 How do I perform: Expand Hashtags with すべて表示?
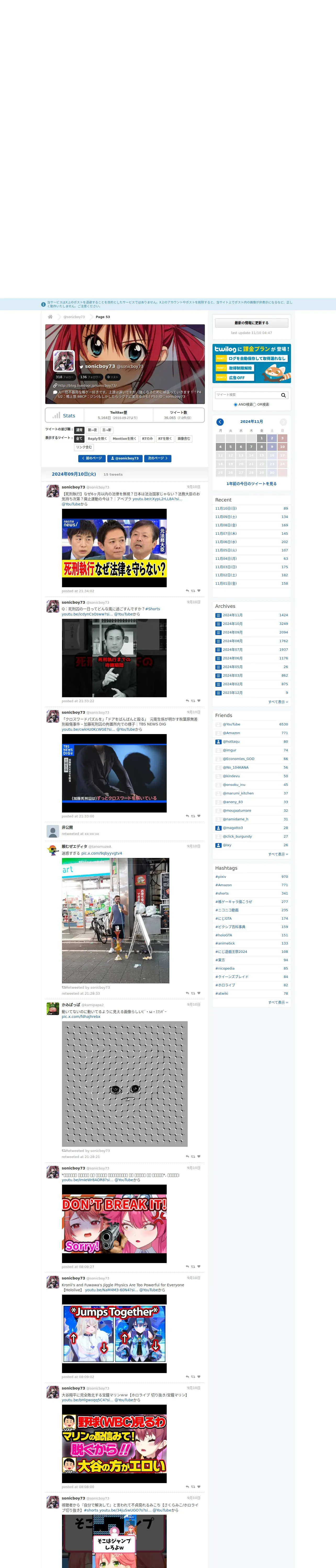pyautogui.click(x=278, y=1002)
